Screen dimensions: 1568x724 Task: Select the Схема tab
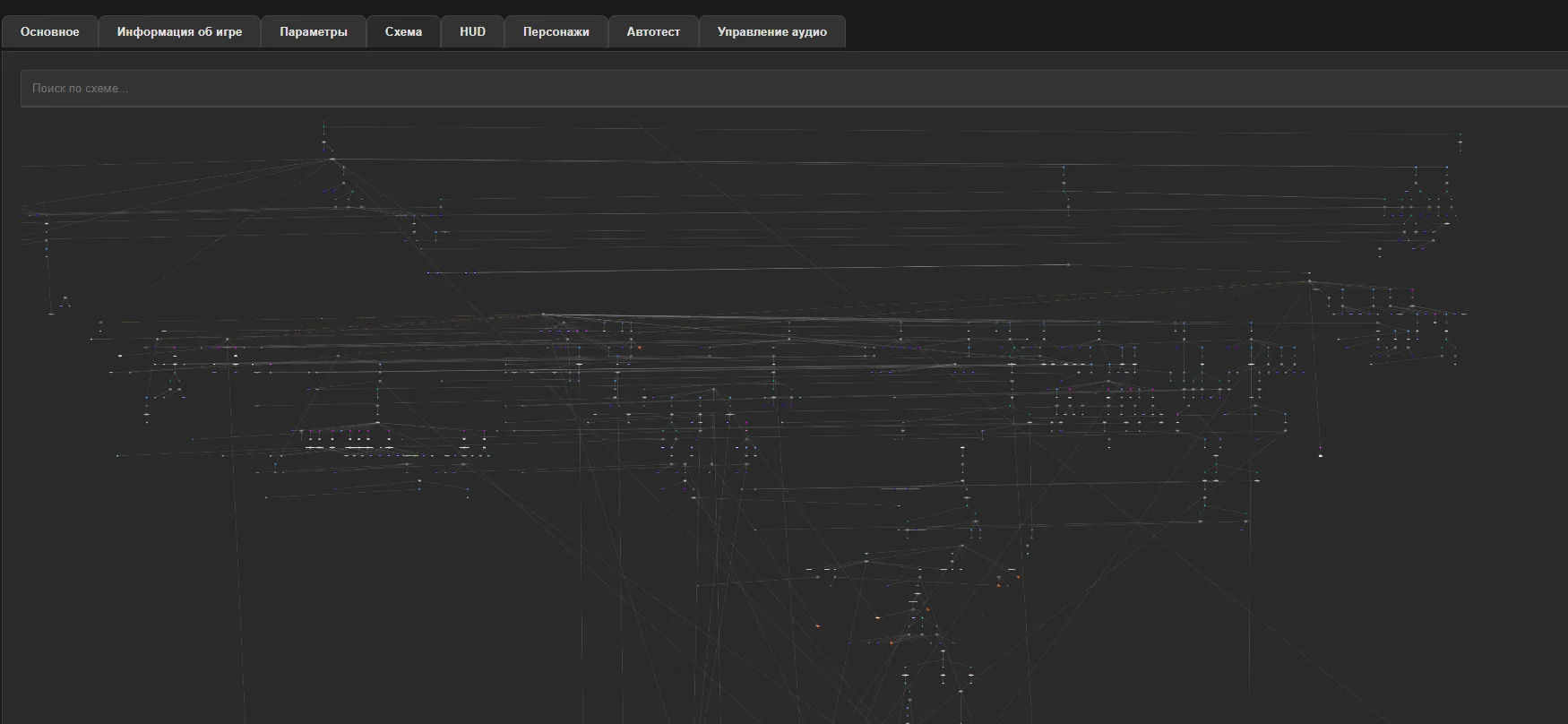403,31
